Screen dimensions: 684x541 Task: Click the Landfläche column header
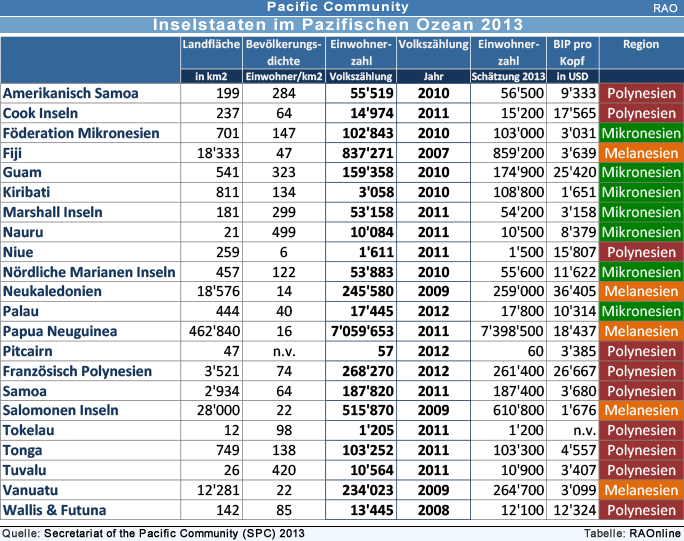tap(211, 45)
